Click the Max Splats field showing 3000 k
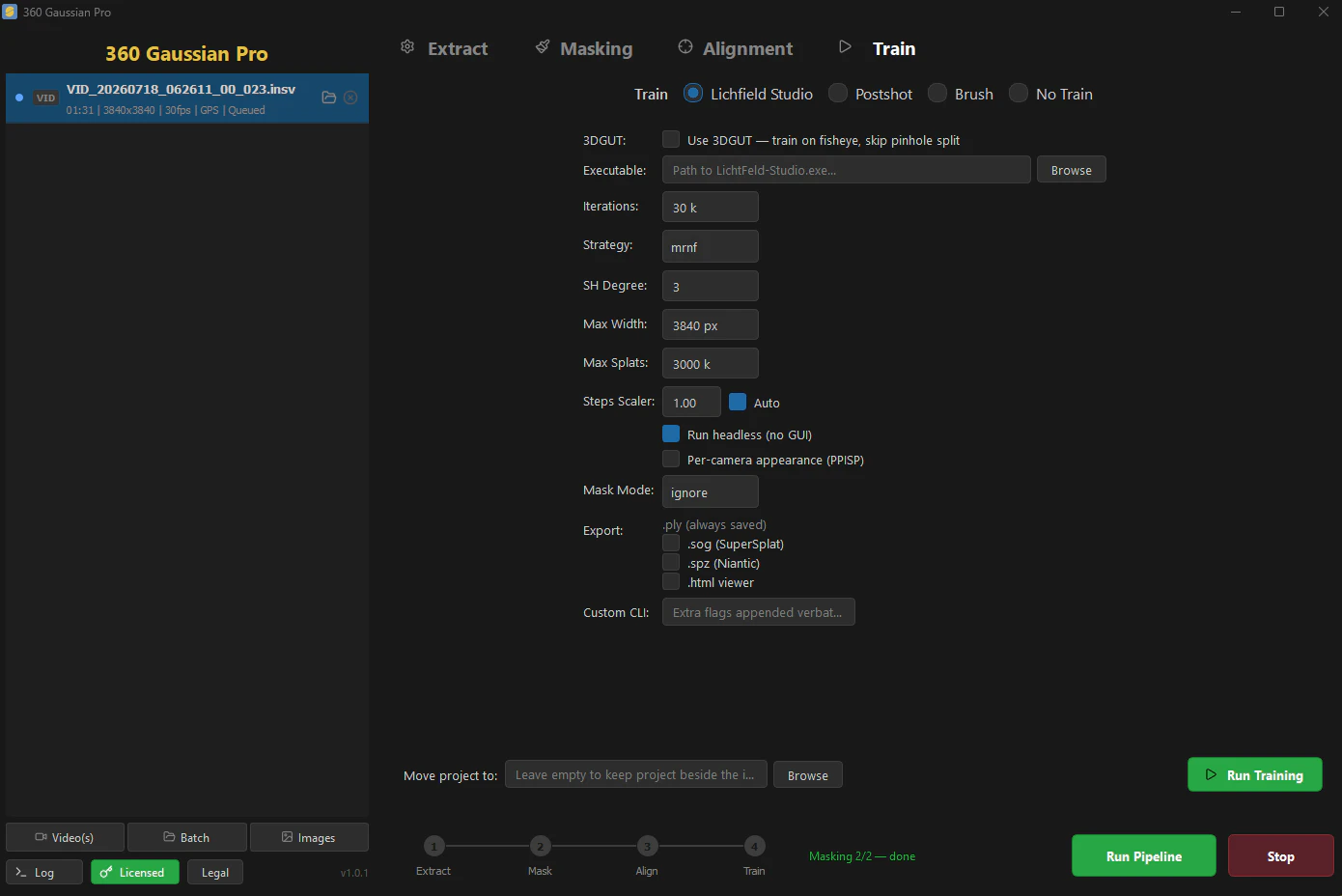 (711, 363)
